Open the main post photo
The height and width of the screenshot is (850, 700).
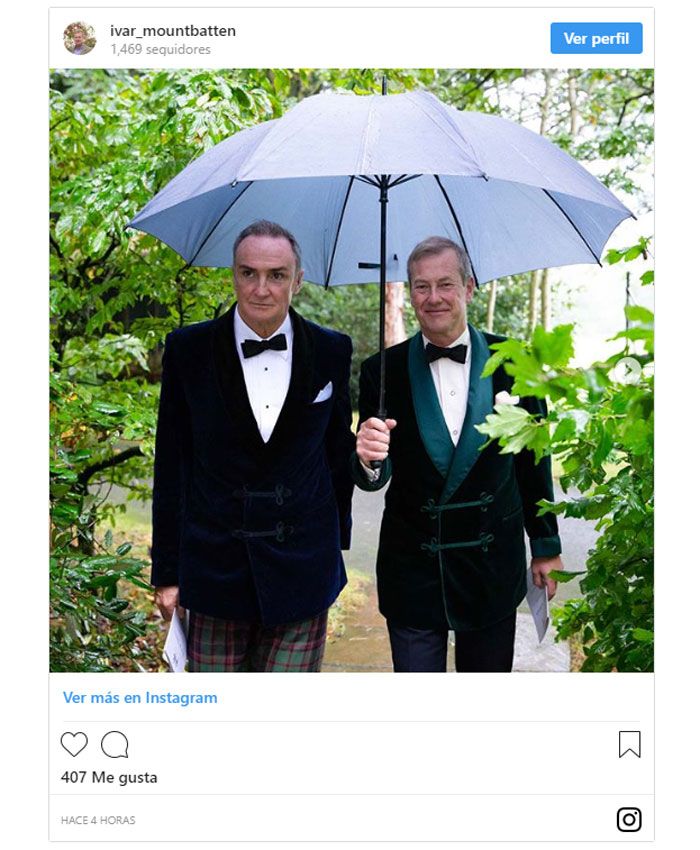click(351, 370)
